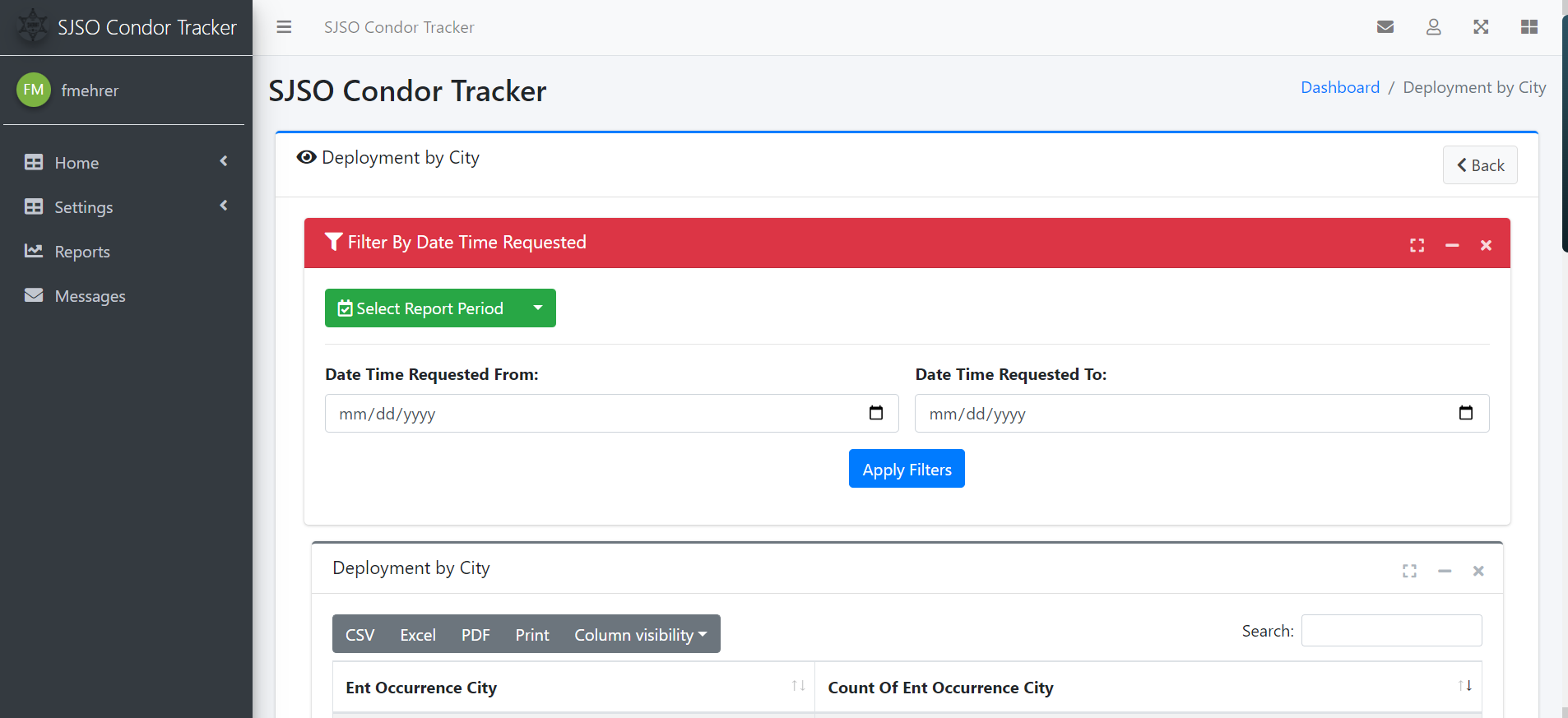Click the table Search input field
This screenshot has height=718, width=1568.
[1391, 631]
